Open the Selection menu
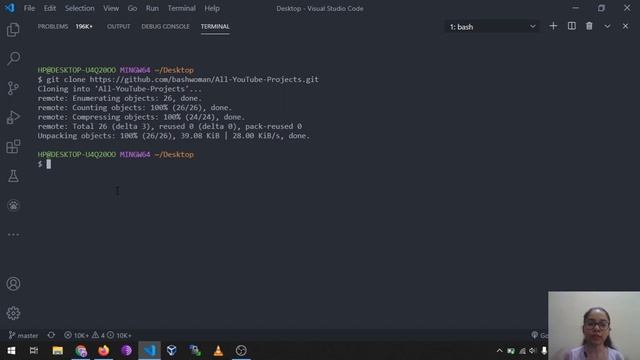 coord(80,8)
